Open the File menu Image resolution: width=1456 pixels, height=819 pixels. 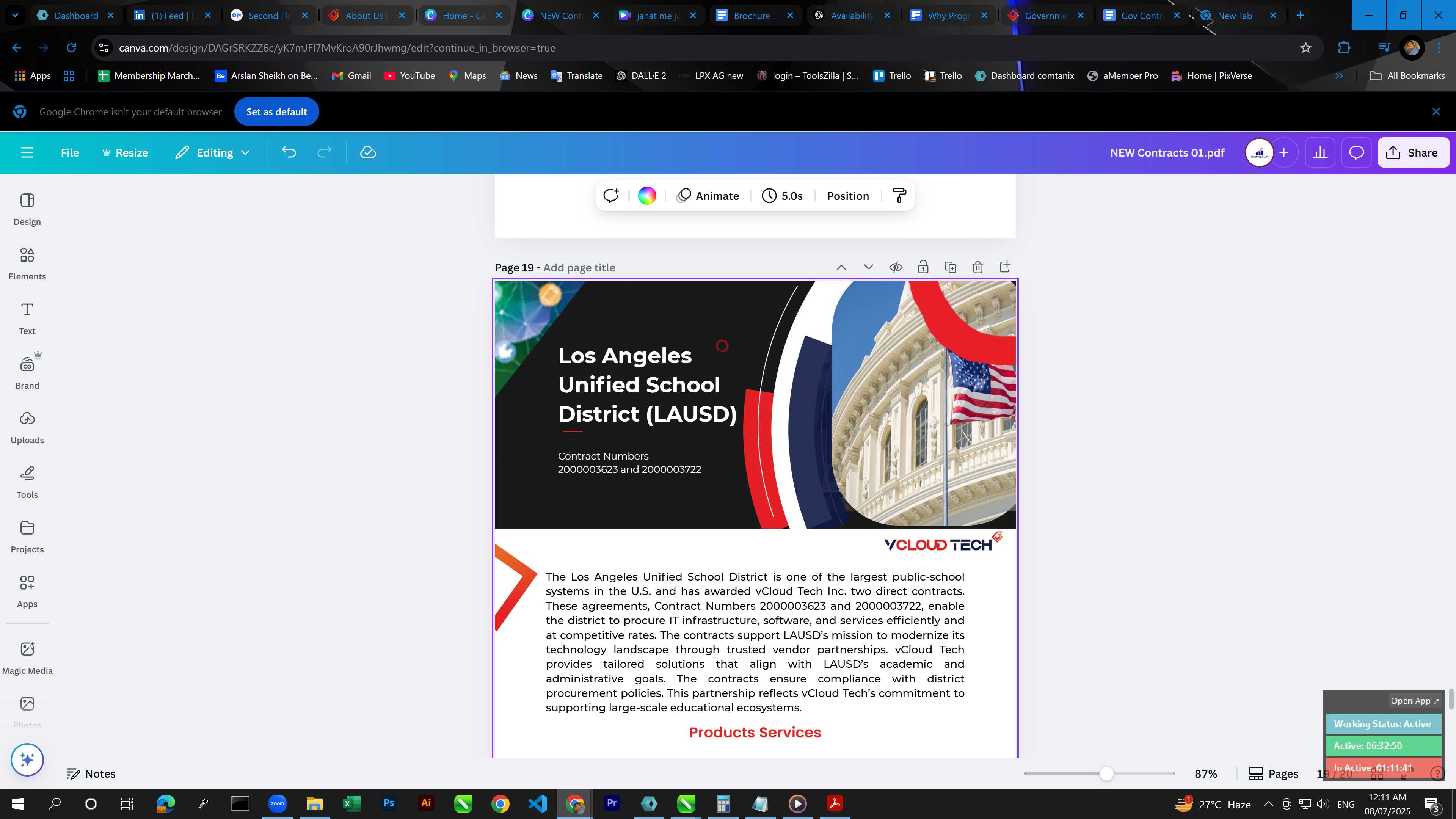[69, 152]
